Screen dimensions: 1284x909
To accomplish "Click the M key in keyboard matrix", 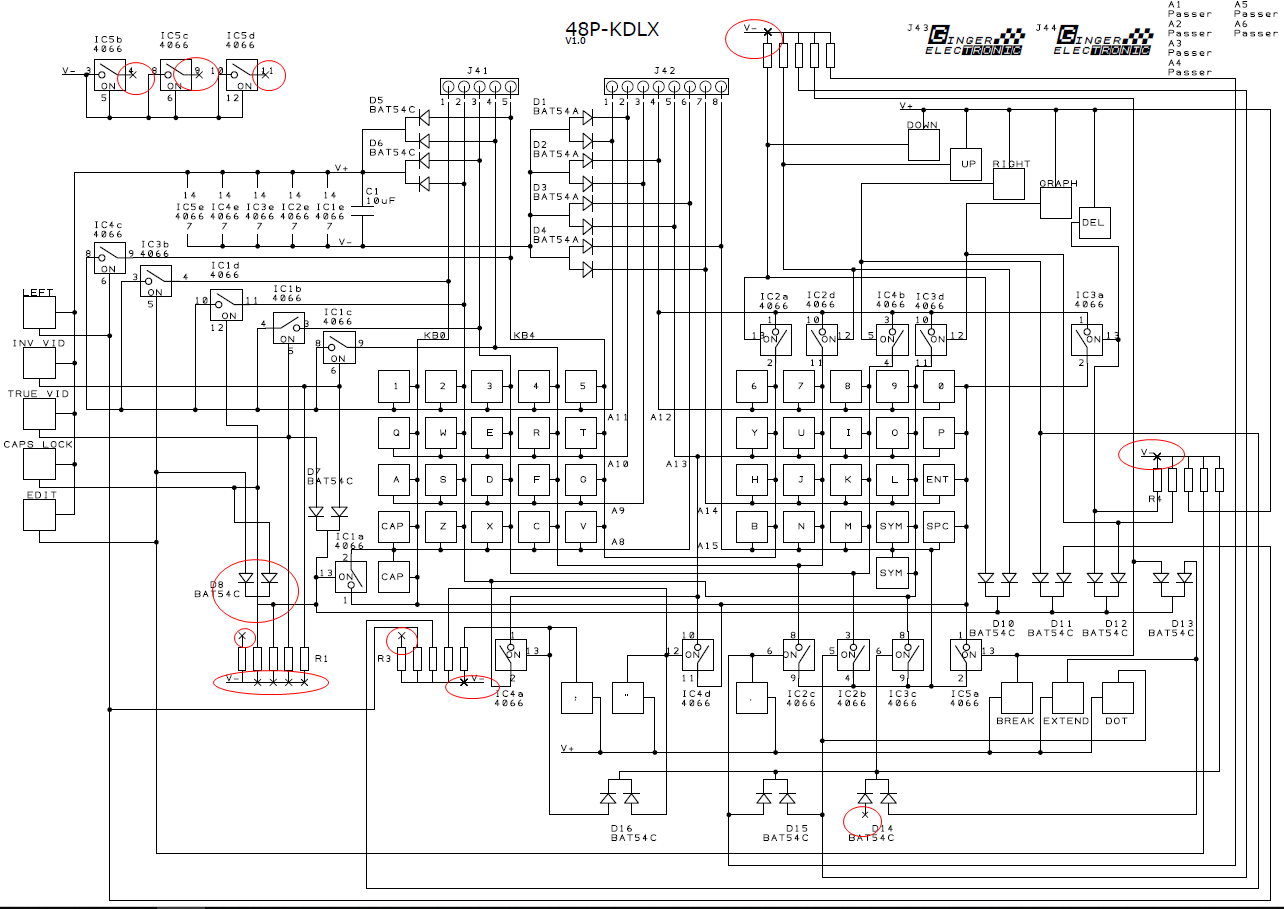I will (x=846, y=526).
